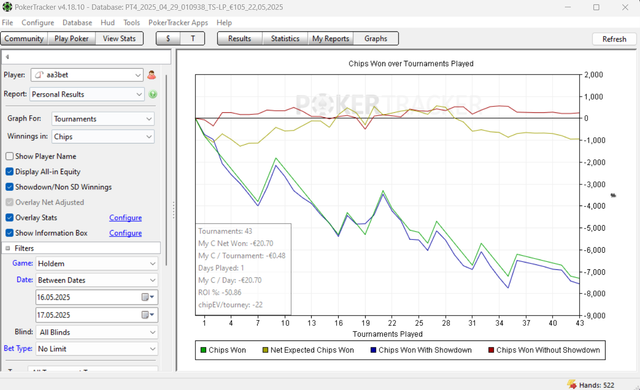The image size is (640, 390).
Task: Open the Results tab
Action: (x=240, y=38)
